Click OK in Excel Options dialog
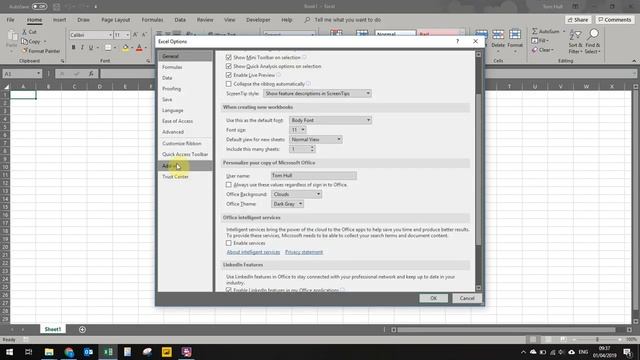Image resolution: width=640 pixels, height=360 pixels. (433, 298)
